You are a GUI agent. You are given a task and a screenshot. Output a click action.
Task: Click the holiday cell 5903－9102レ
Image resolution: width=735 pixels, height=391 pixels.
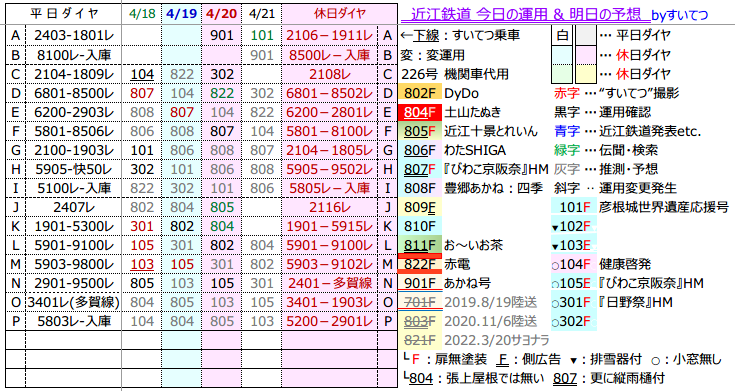pos(330,264)
